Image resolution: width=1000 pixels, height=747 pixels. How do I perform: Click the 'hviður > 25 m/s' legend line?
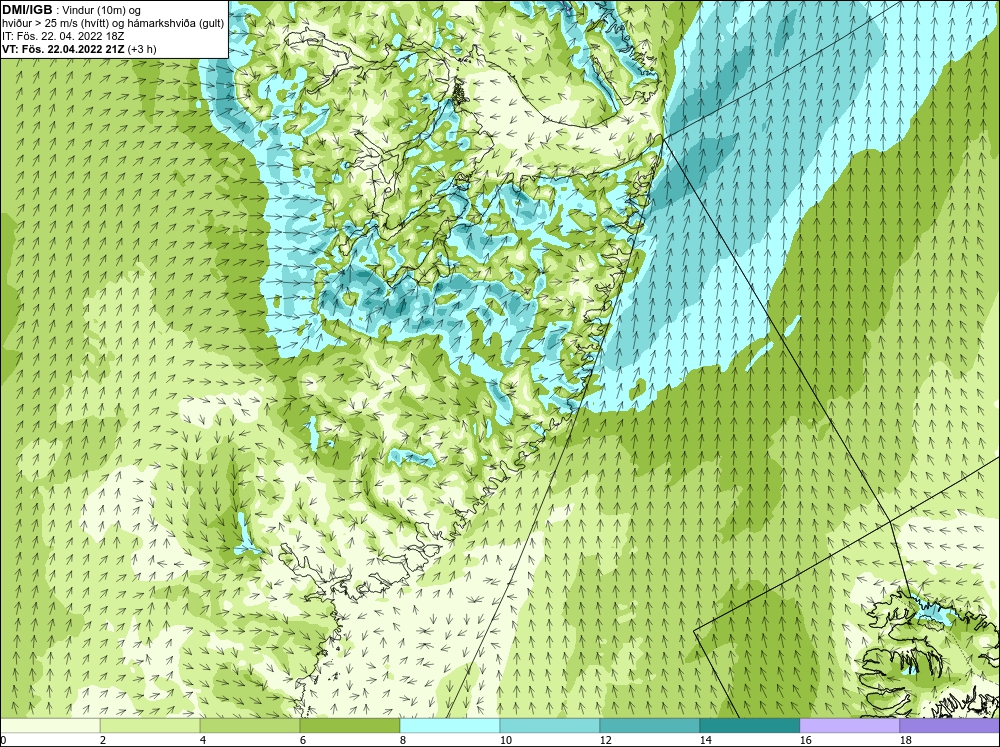tap(113, 23)
